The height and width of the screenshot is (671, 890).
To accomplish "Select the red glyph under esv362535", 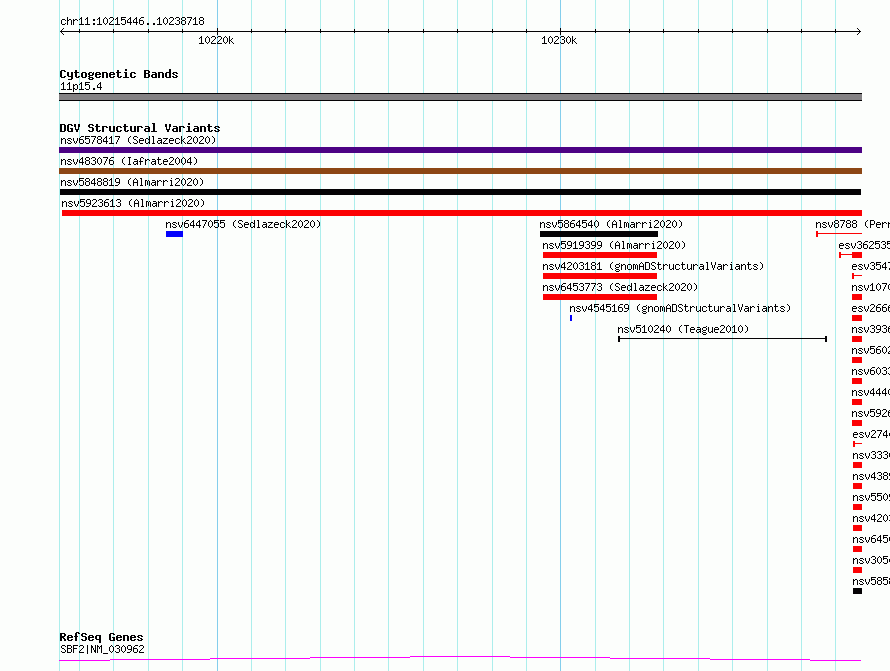I will [850, 255].
